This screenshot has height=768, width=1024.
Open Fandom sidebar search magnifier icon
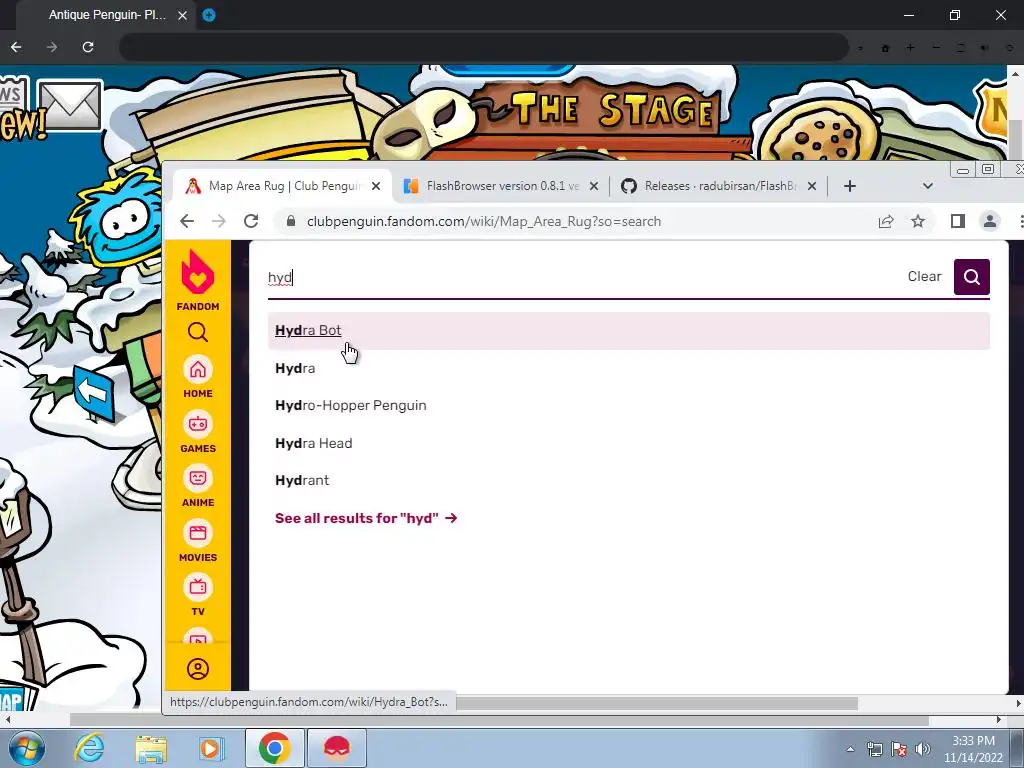[x=198, y=332]
